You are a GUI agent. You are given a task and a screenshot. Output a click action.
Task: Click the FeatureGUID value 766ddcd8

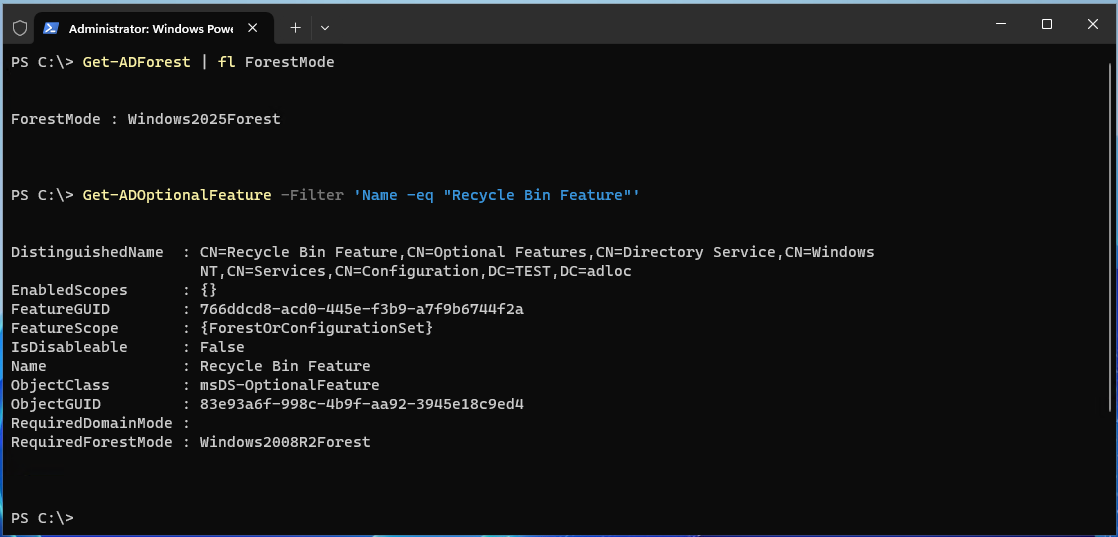pos(361,309)
